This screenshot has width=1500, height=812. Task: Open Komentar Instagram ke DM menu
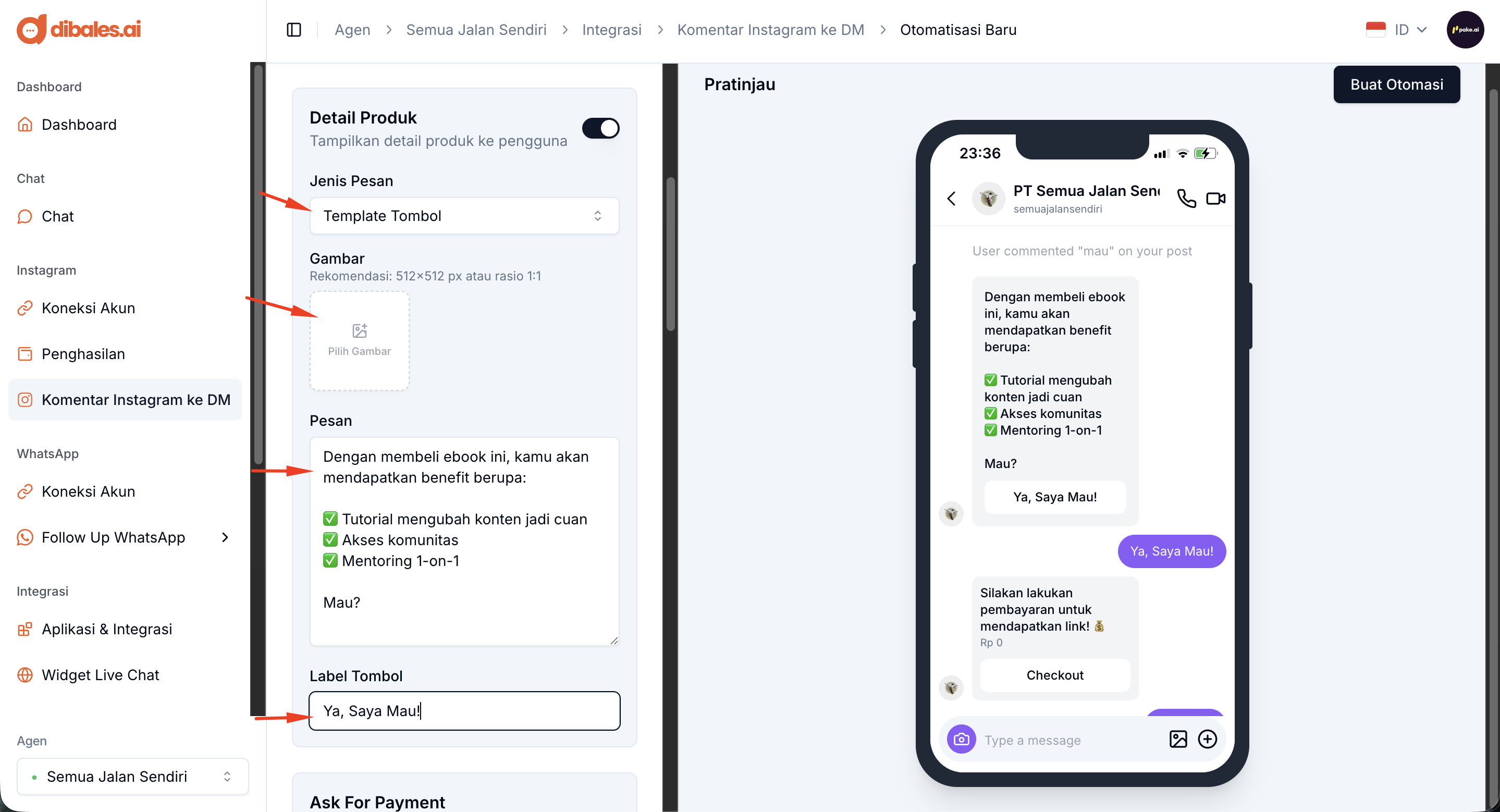[x=125, y=400]
